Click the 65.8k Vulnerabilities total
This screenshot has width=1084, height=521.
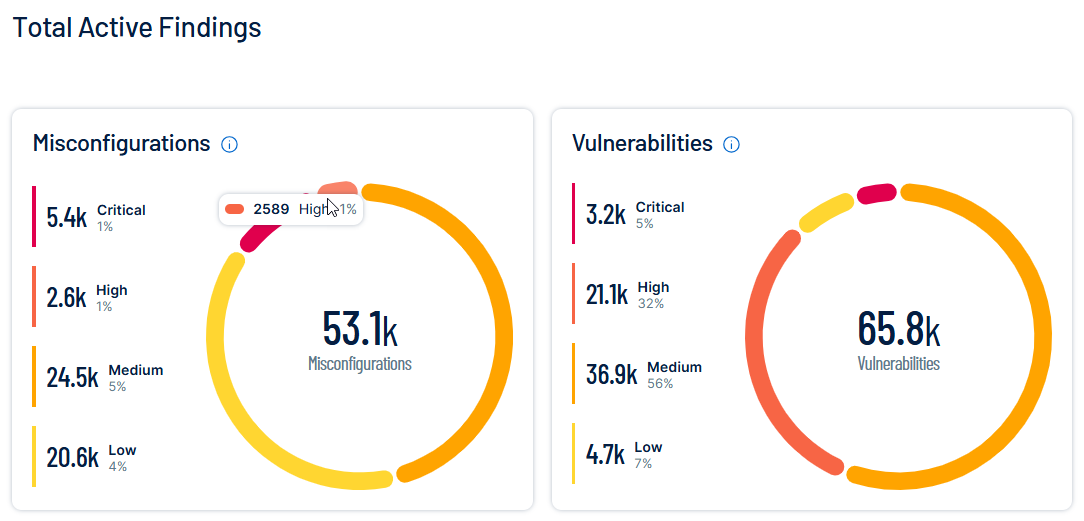coord(898,329)
